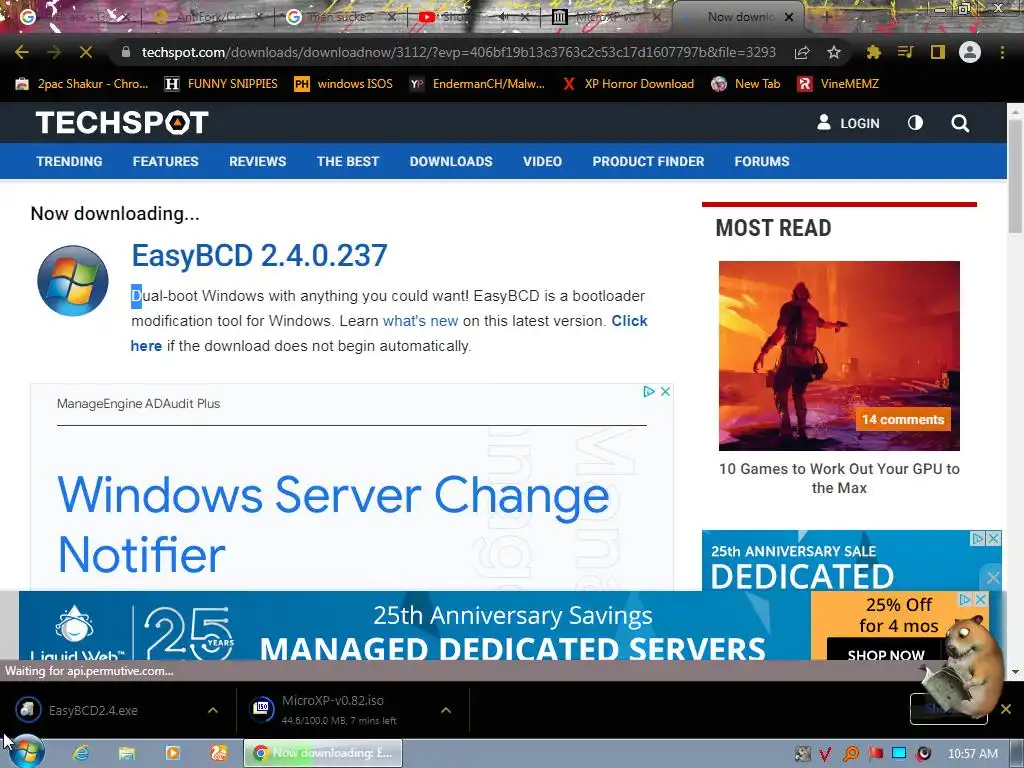This screenshot has height=768, width=1024.
Task: Close the DEDICATED sidebar ad with its X
Action: [993, 538]
